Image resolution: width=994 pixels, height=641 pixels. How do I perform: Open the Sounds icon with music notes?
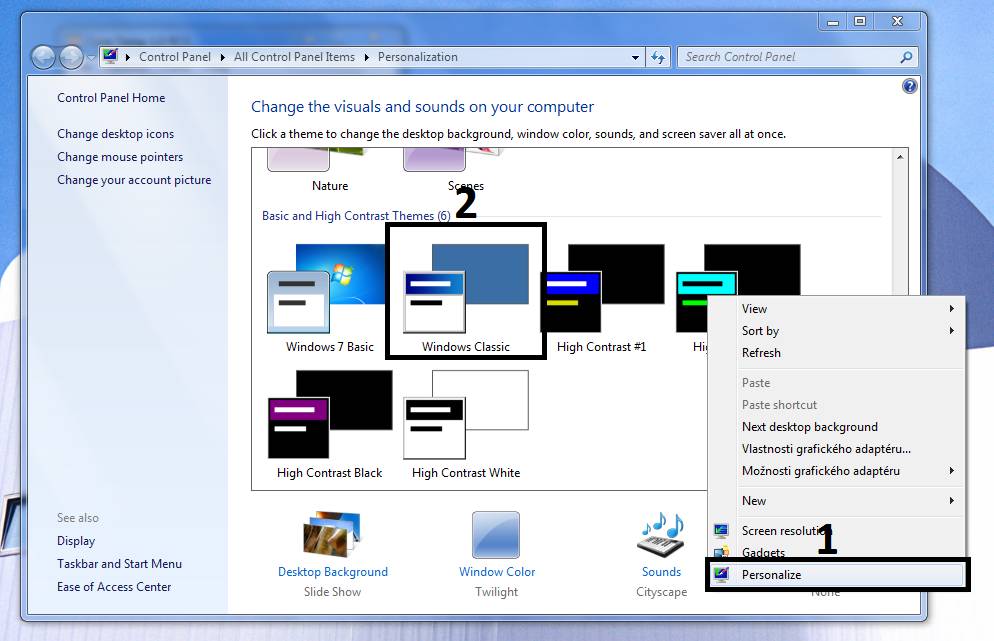(661, 534)
